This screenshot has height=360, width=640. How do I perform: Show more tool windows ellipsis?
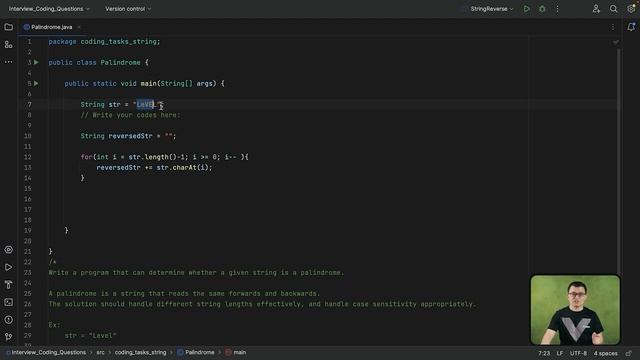click(x=8, y=62)
